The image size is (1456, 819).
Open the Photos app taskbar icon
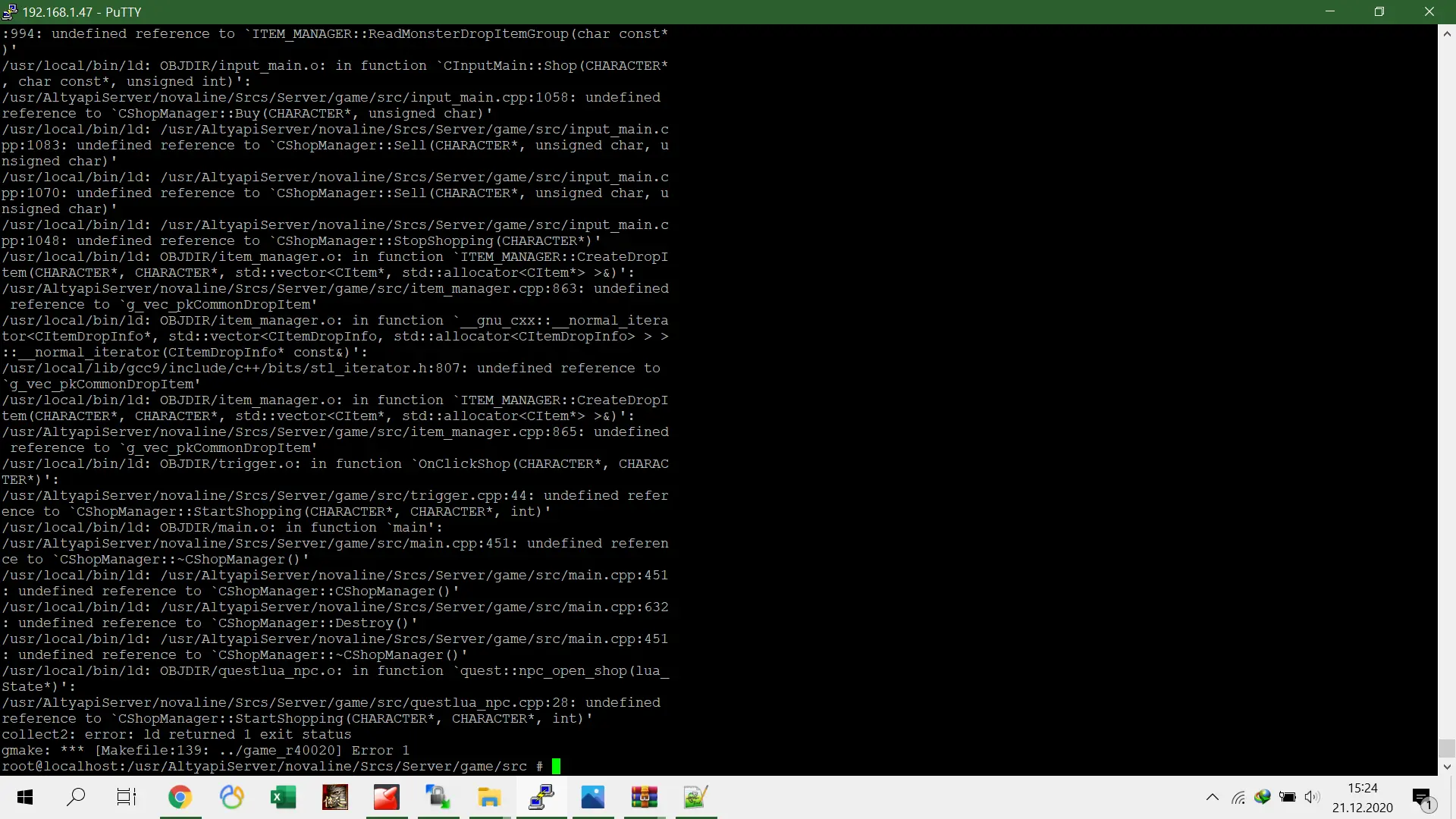point(592,797)
